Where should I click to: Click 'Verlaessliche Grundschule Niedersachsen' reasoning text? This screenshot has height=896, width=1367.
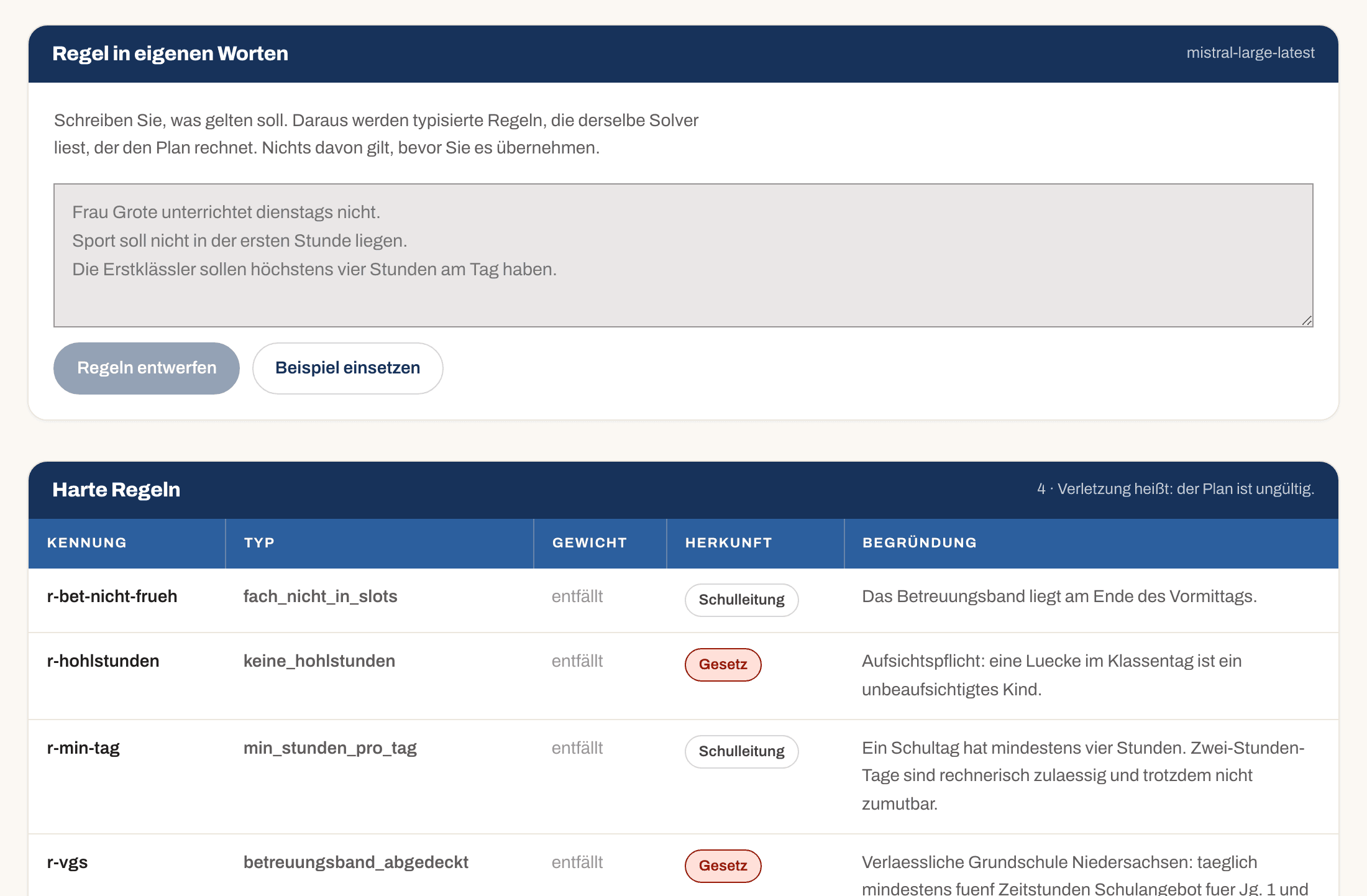(1085, 876)
